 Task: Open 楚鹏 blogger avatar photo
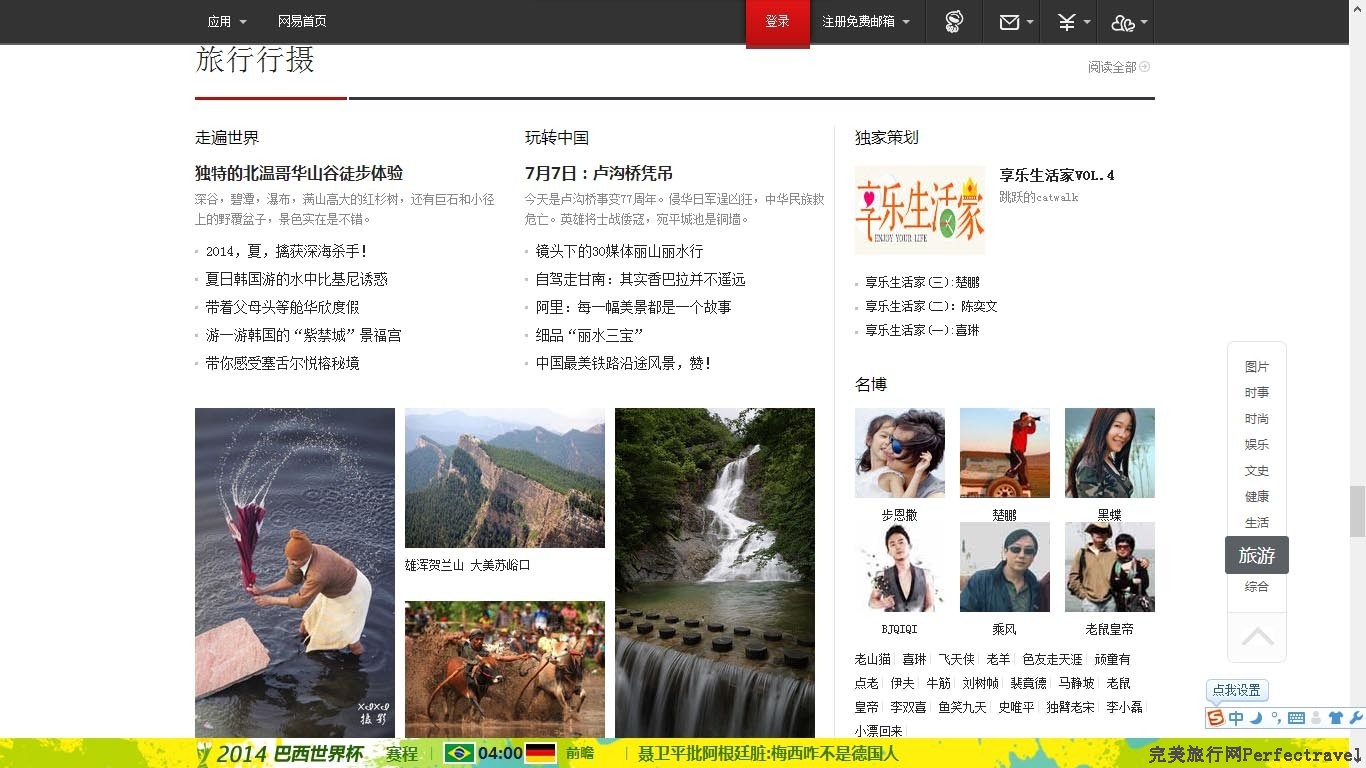pos(1005,453)
